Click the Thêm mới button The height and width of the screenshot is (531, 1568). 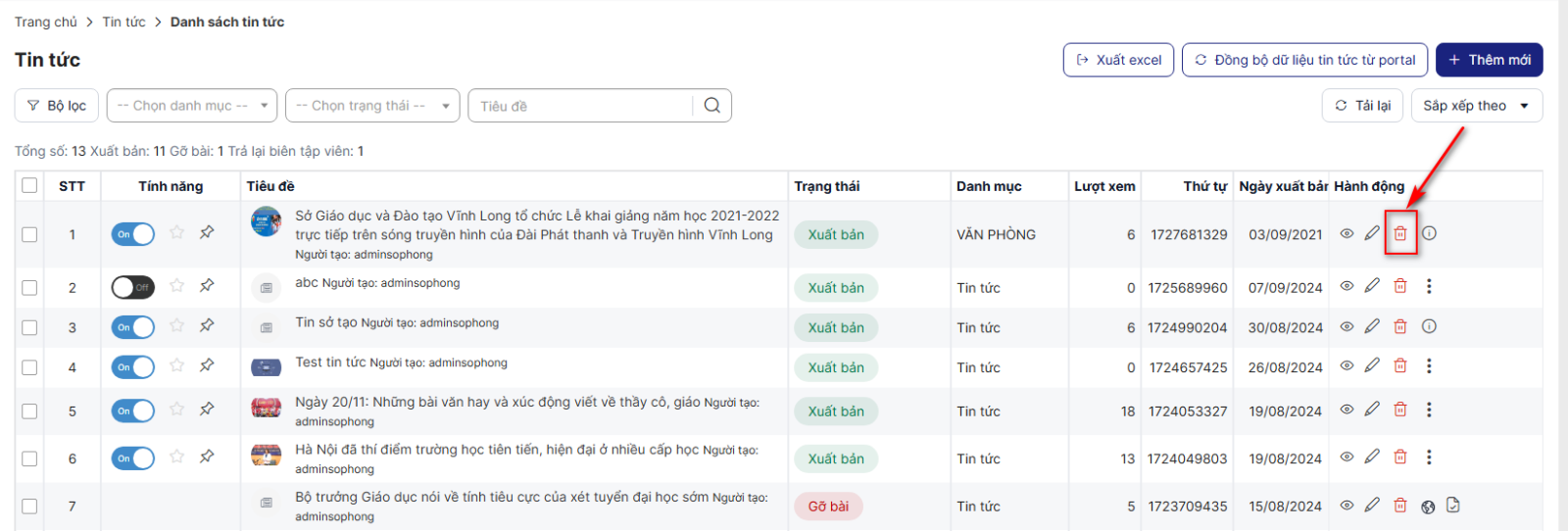click(1489, 60)
